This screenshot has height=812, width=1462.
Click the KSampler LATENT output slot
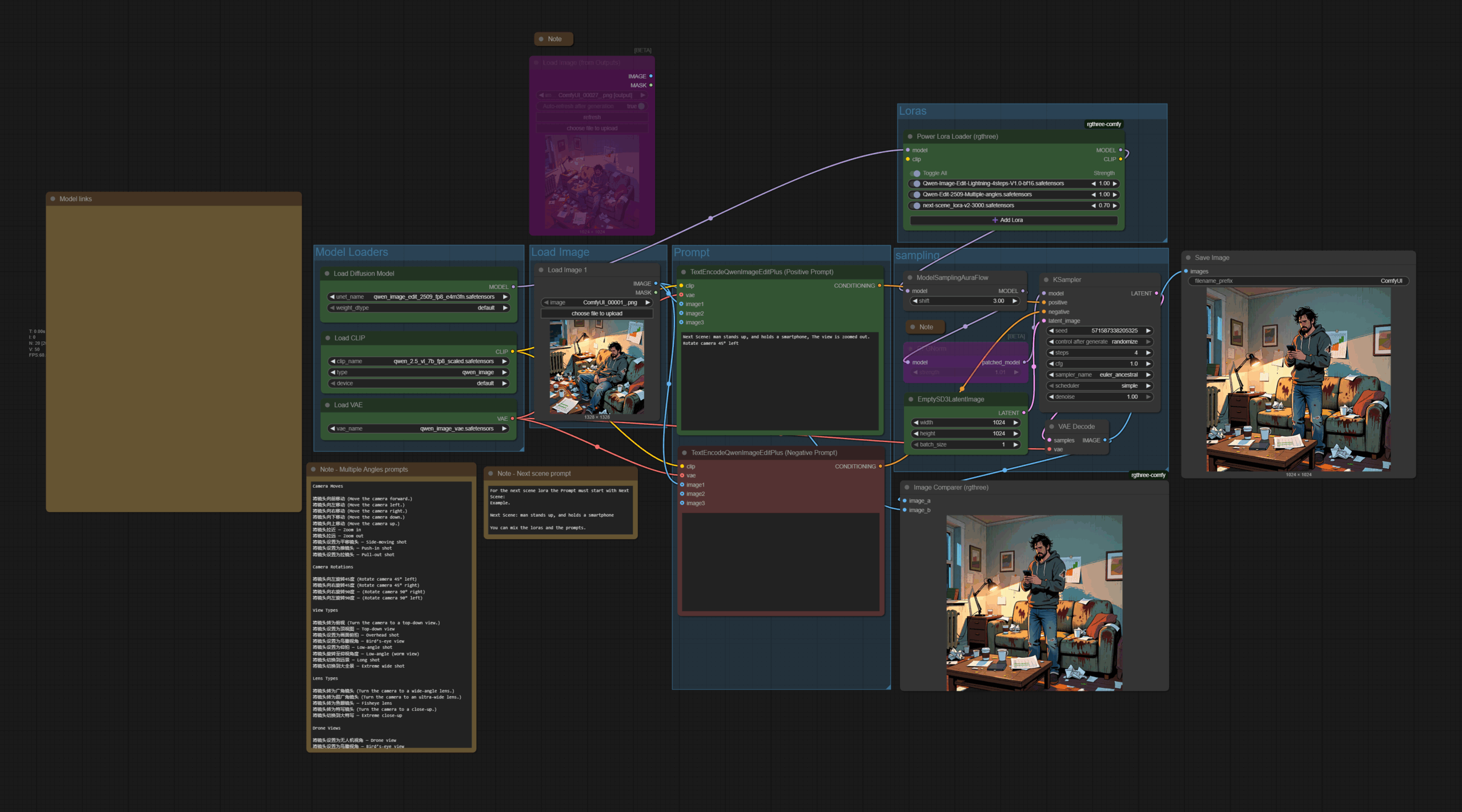click(x=1156, y=294)
